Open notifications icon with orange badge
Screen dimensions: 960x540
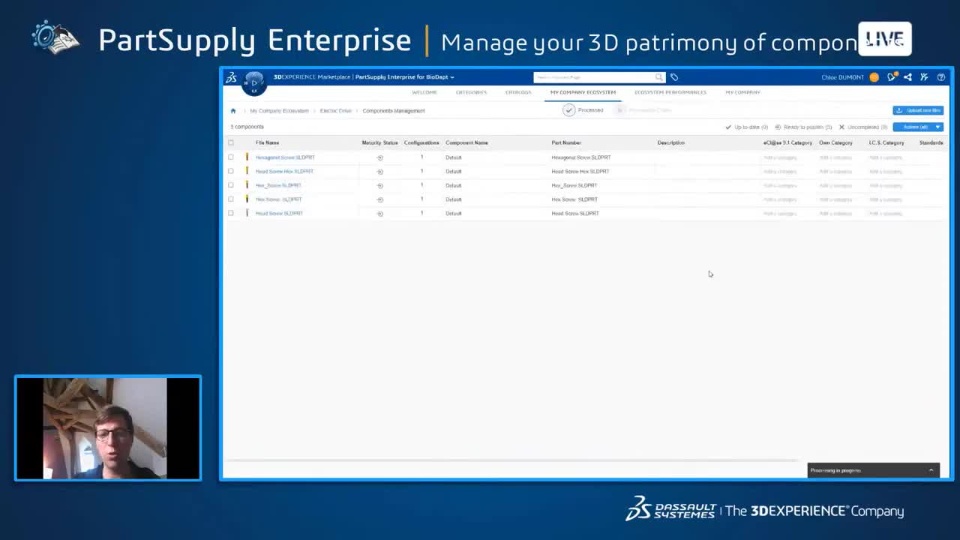pos(892,77)
